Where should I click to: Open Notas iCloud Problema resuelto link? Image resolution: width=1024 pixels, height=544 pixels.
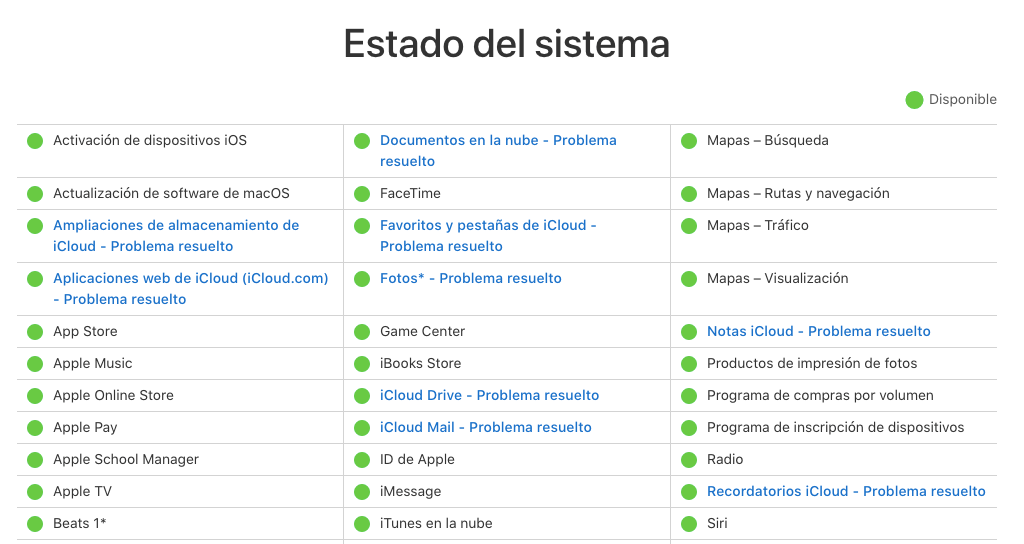click(818, 331)
